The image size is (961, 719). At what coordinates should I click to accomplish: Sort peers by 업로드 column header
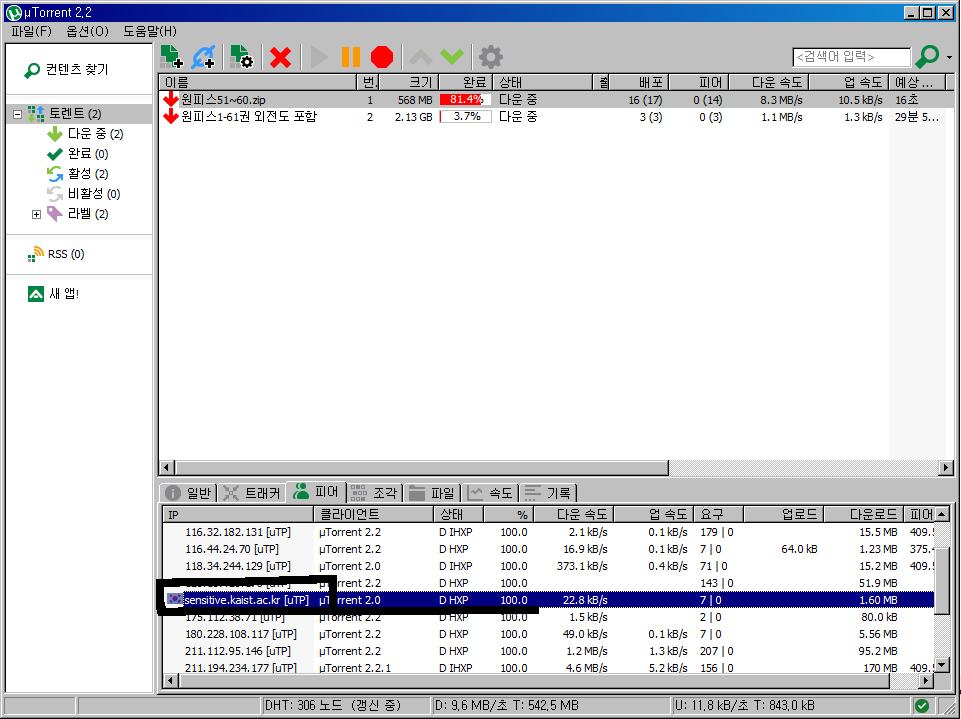(x=784, y=514)
